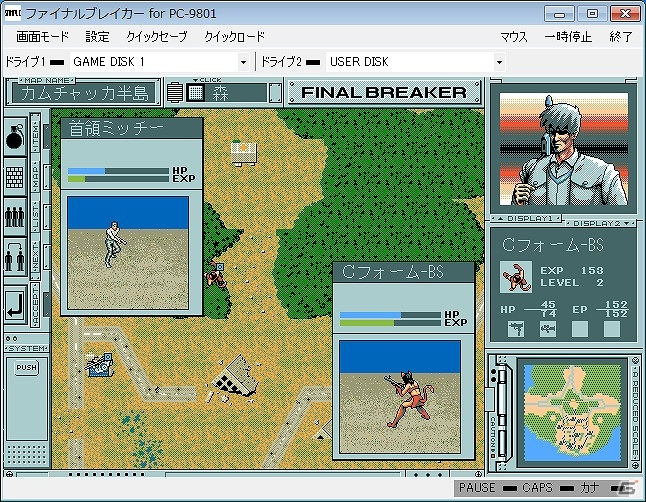Click the Cフォーム-BS popup name header
The width and height of the screenshot is (646, 502).
pyautogui.click(x=403, y=272)
